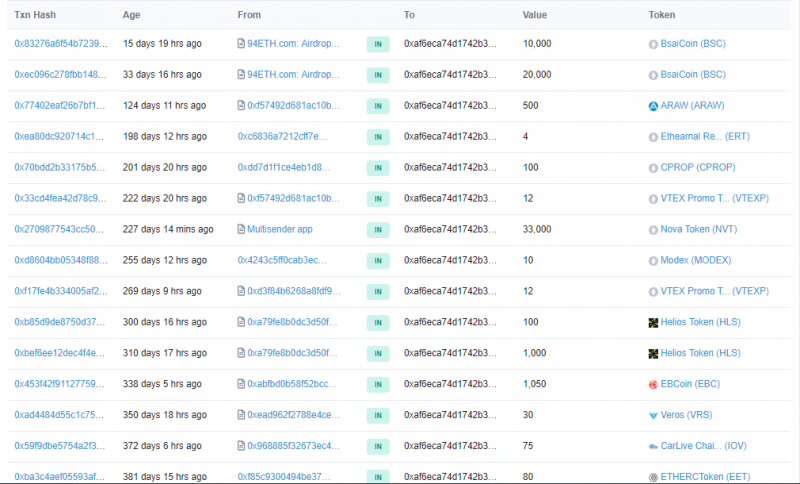Viewport: 800px width, 484px height.
Task: Click the BsaiCoin token icon in the 20,000 row
Action: (653, 75)
